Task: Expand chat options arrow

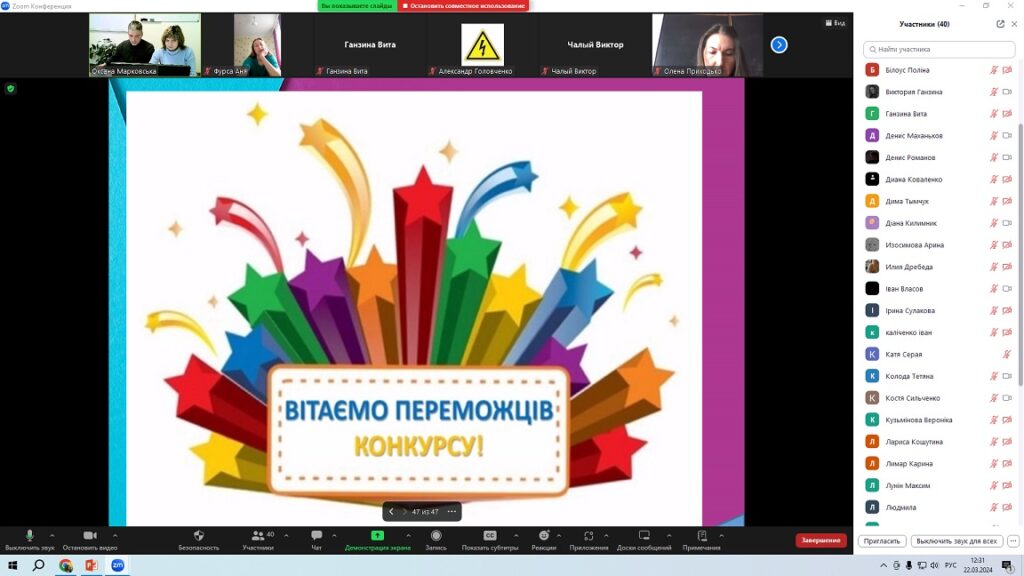Action: [x=334, y=536]
